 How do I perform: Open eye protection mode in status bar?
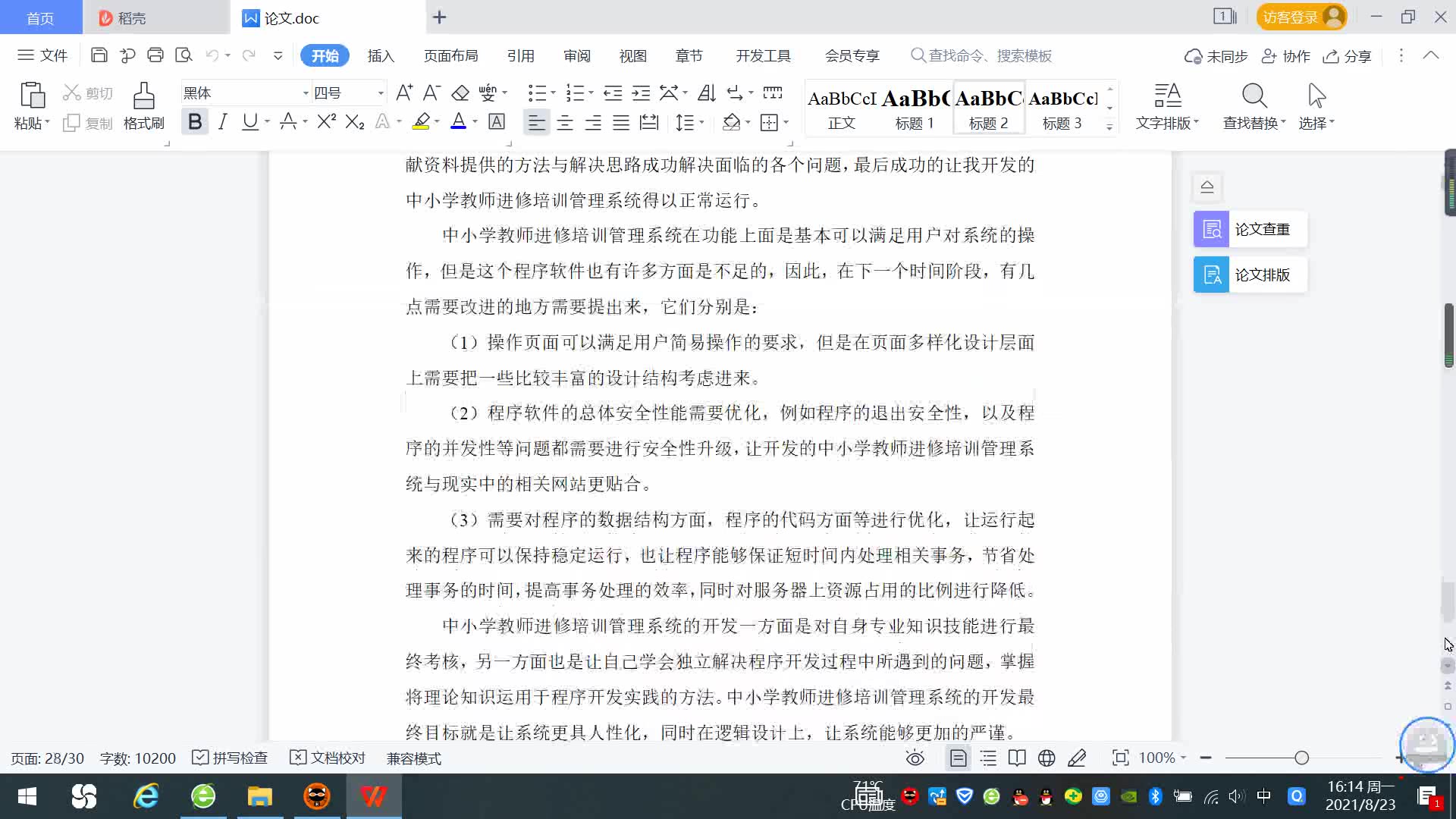[915, 758]
